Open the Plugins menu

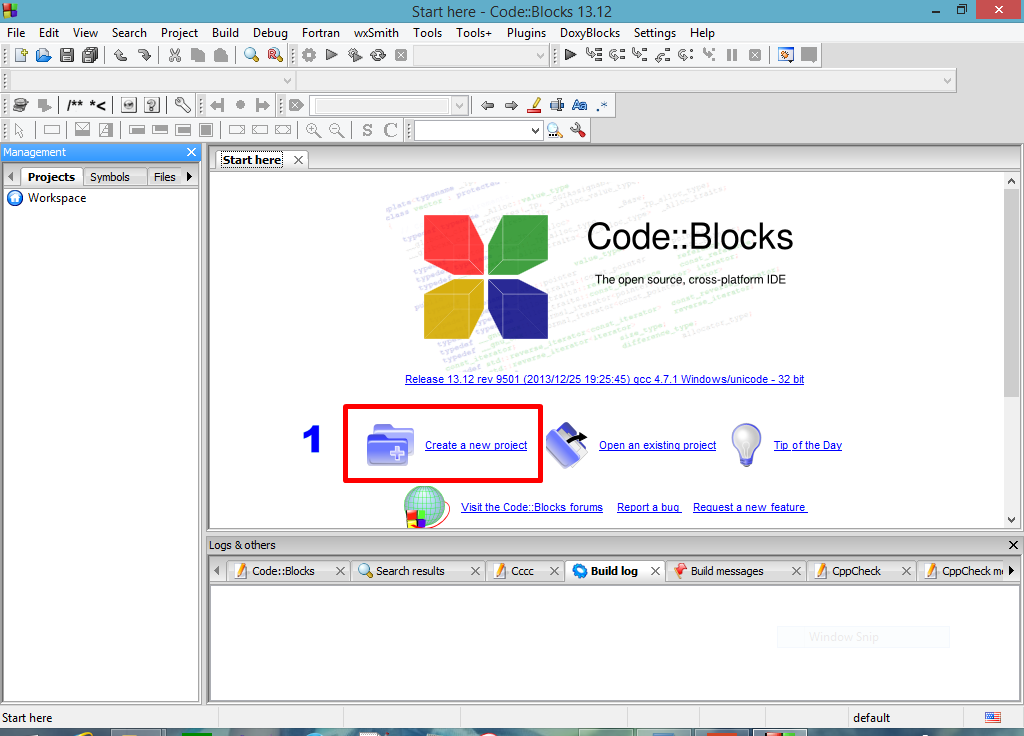tap(526, 33)
